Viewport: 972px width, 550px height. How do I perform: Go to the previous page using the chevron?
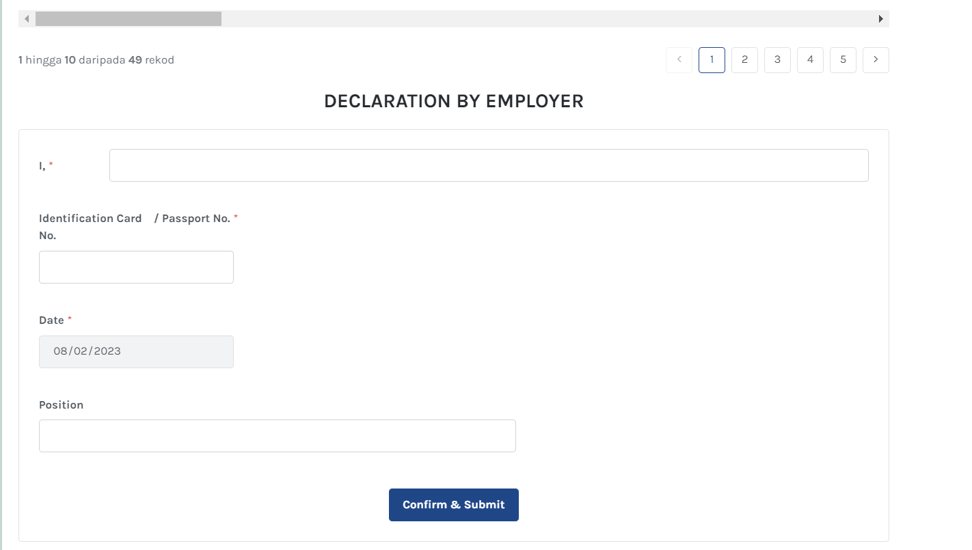point(679,60)
